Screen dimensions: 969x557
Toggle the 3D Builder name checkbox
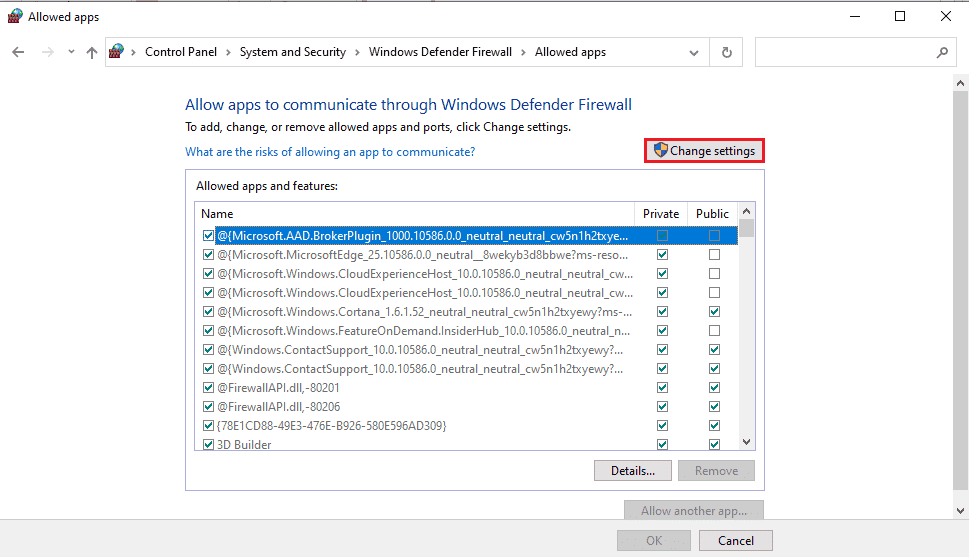(208, 445)
